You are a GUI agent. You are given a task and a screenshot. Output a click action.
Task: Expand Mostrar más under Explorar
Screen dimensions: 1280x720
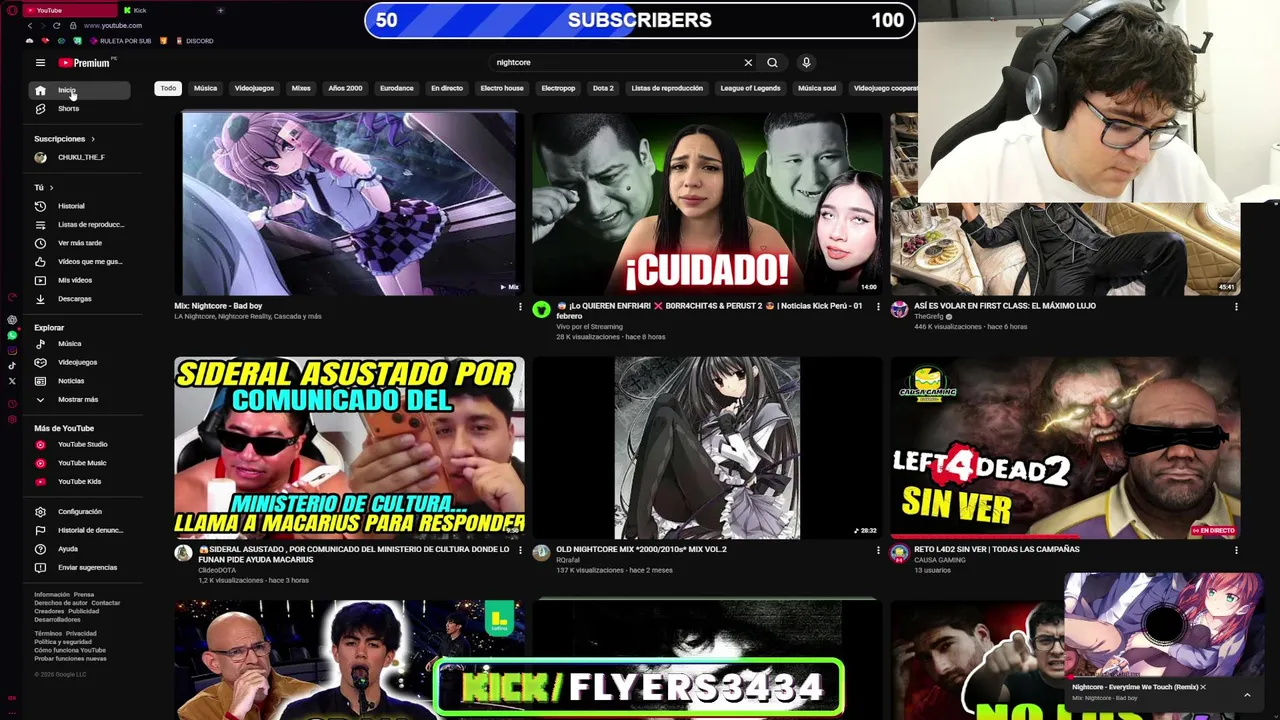click(80, 399)
